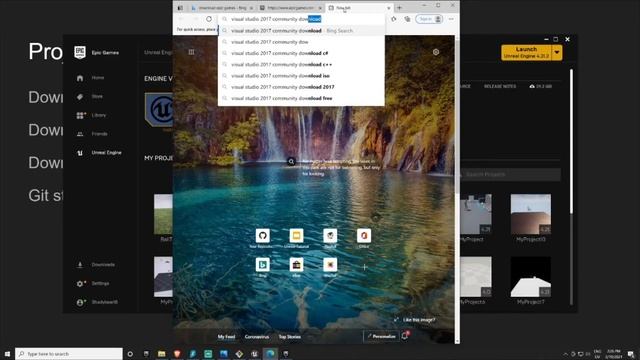Click Windows taskbar search box
Viewport: 640px width, 360px height.
[69, 354]
